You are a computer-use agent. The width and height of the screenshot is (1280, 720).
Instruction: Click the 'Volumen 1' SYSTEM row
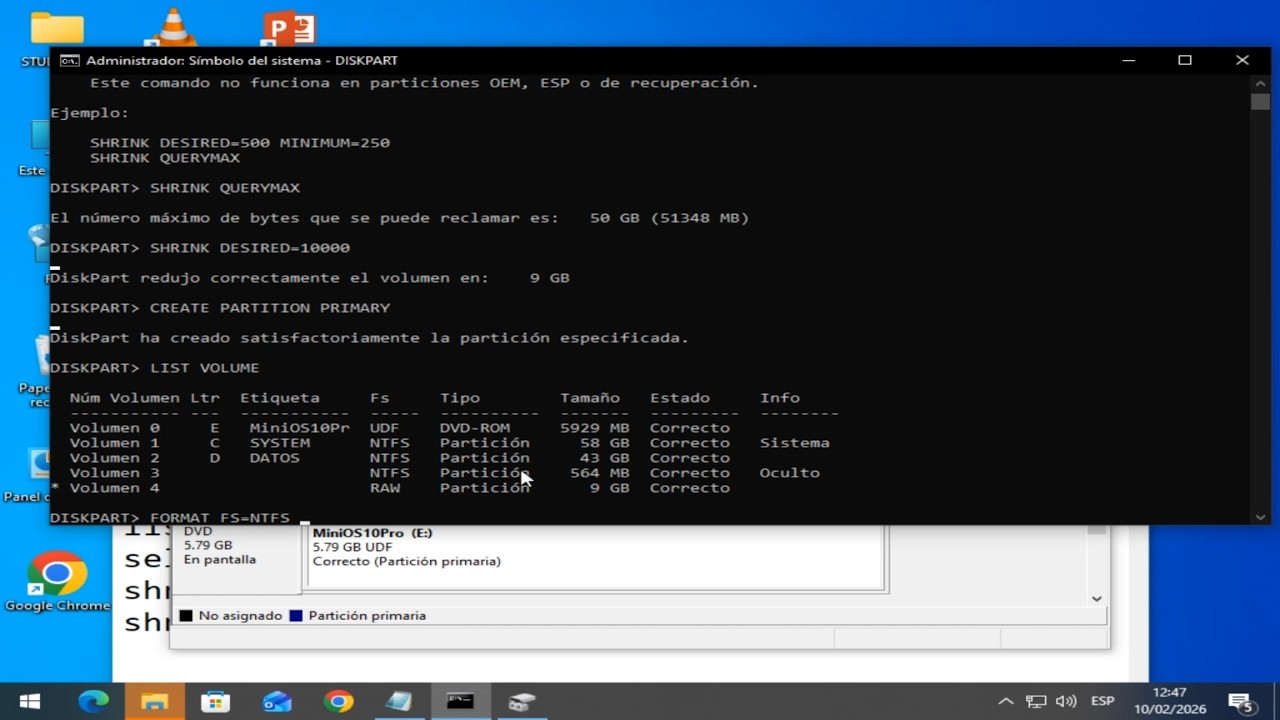click(x=449, y=443)
